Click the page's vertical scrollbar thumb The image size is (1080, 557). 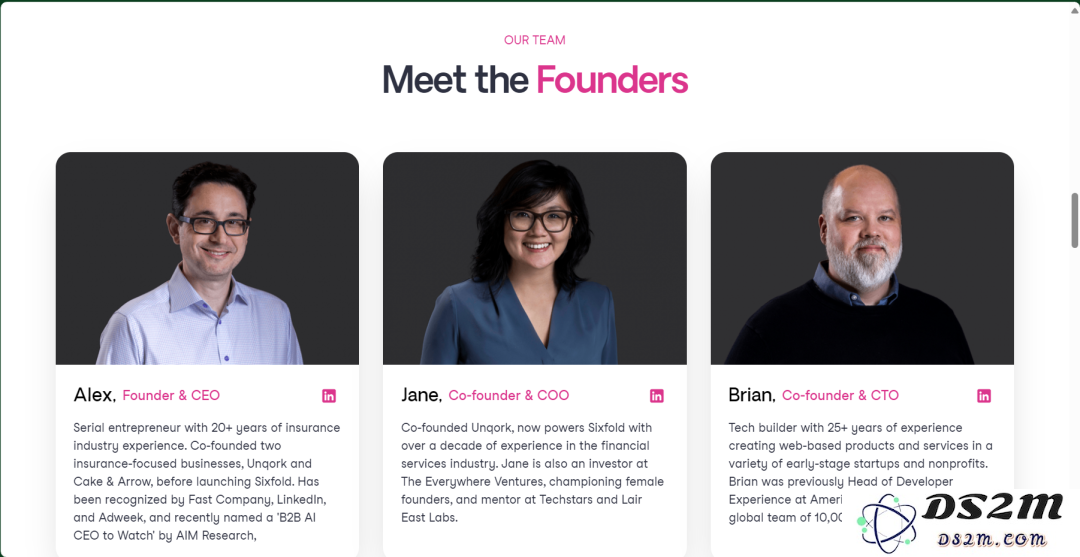pos(1074,220)
